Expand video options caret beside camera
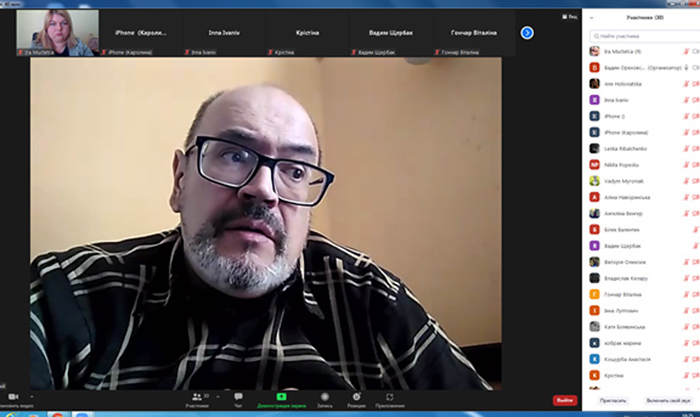The height and width of the screenshot is (417, 700). coord(32,396)
